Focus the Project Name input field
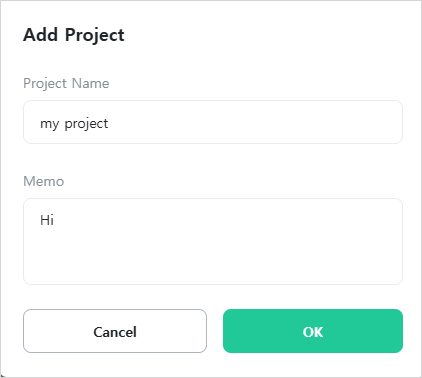The height and width of the screenshot is (378, 422). pos(213,122)
